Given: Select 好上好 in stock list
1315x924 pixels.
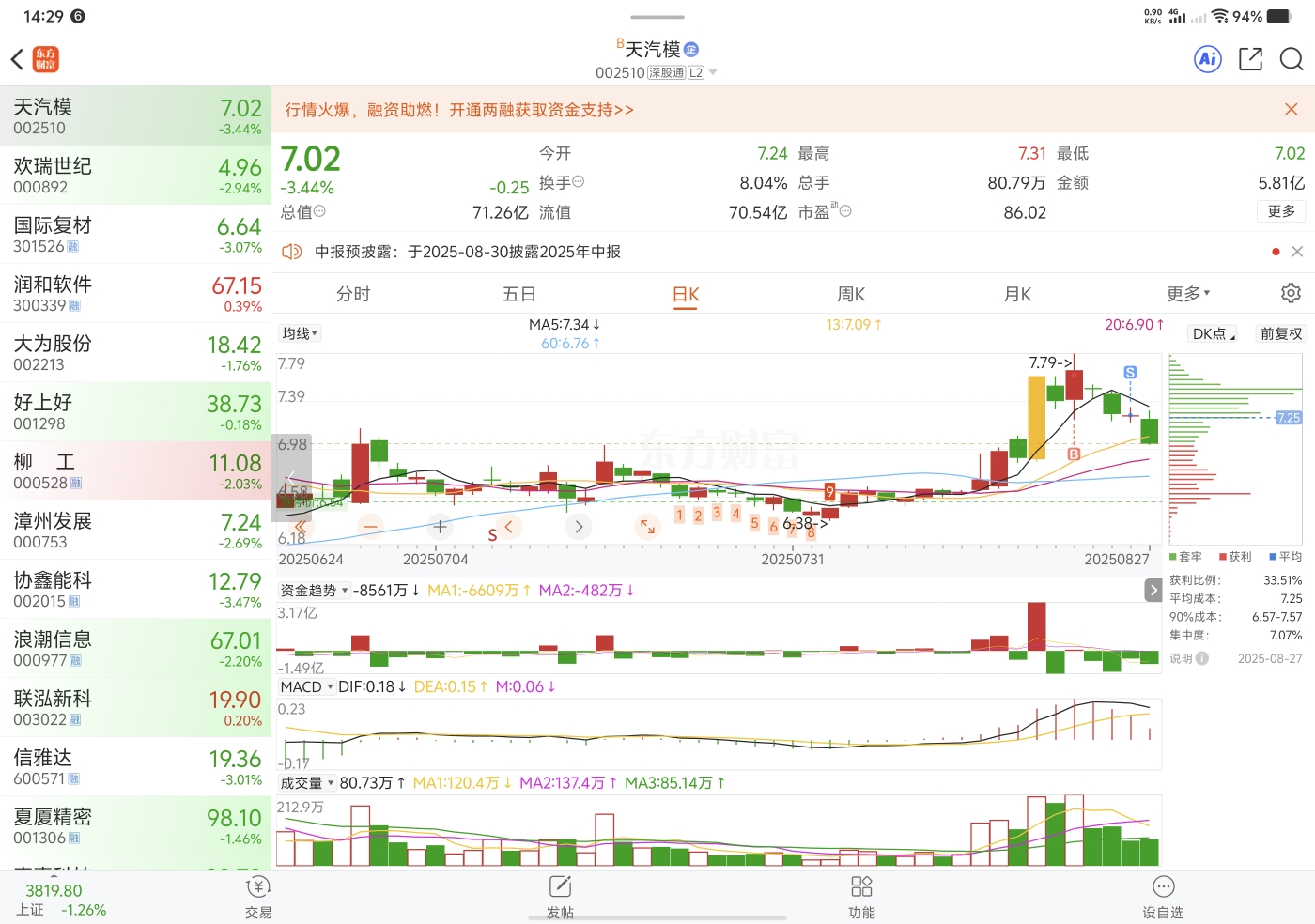Looking at the screenshot, I should [x=135, y=411].
